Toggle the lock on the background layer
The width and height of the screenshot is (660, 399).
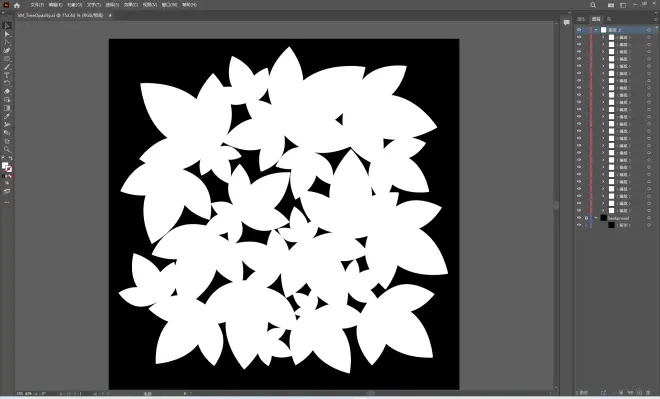tap(586, 218)
